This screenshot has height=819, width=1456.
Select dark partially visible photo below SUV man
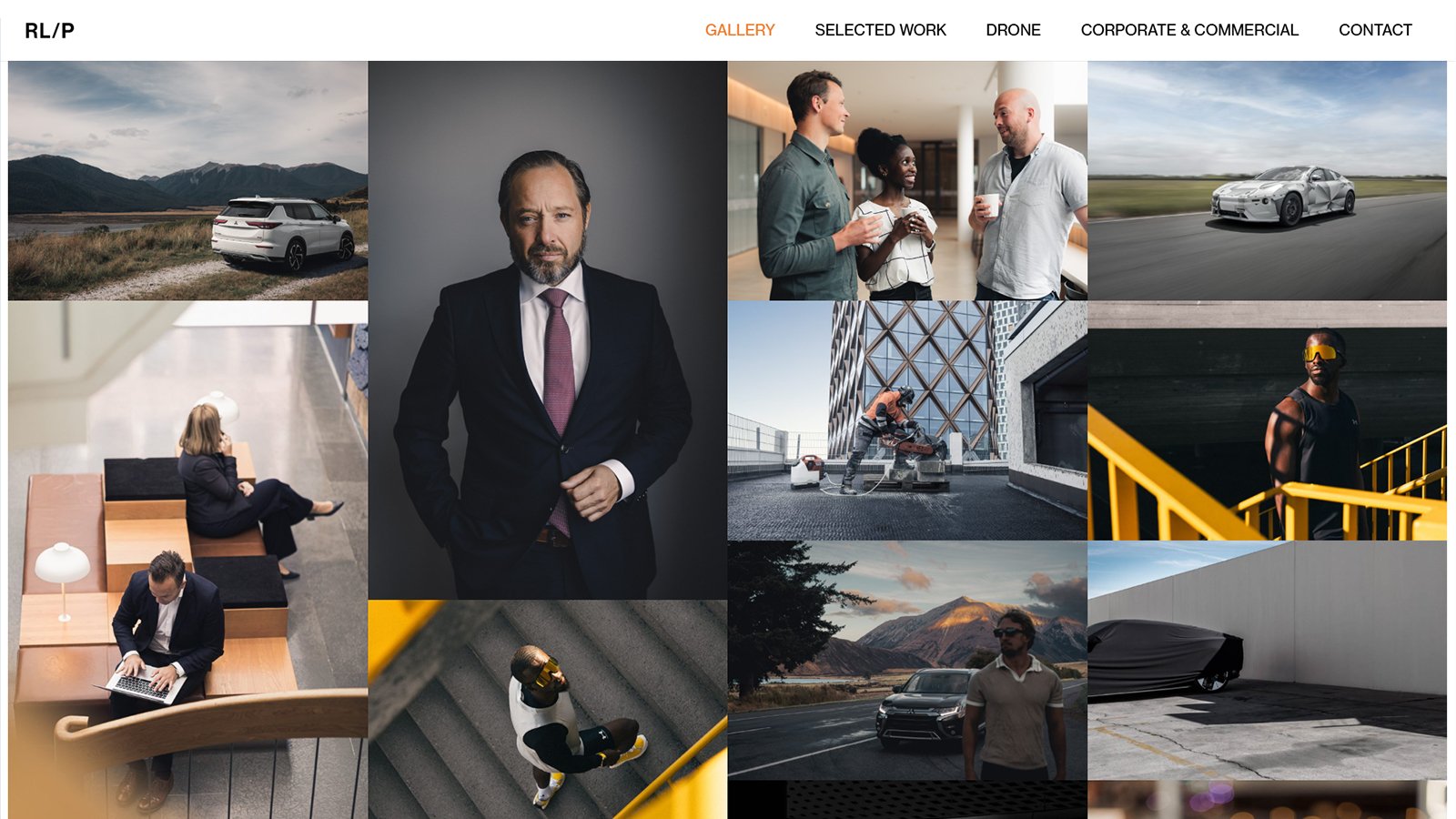907,801
